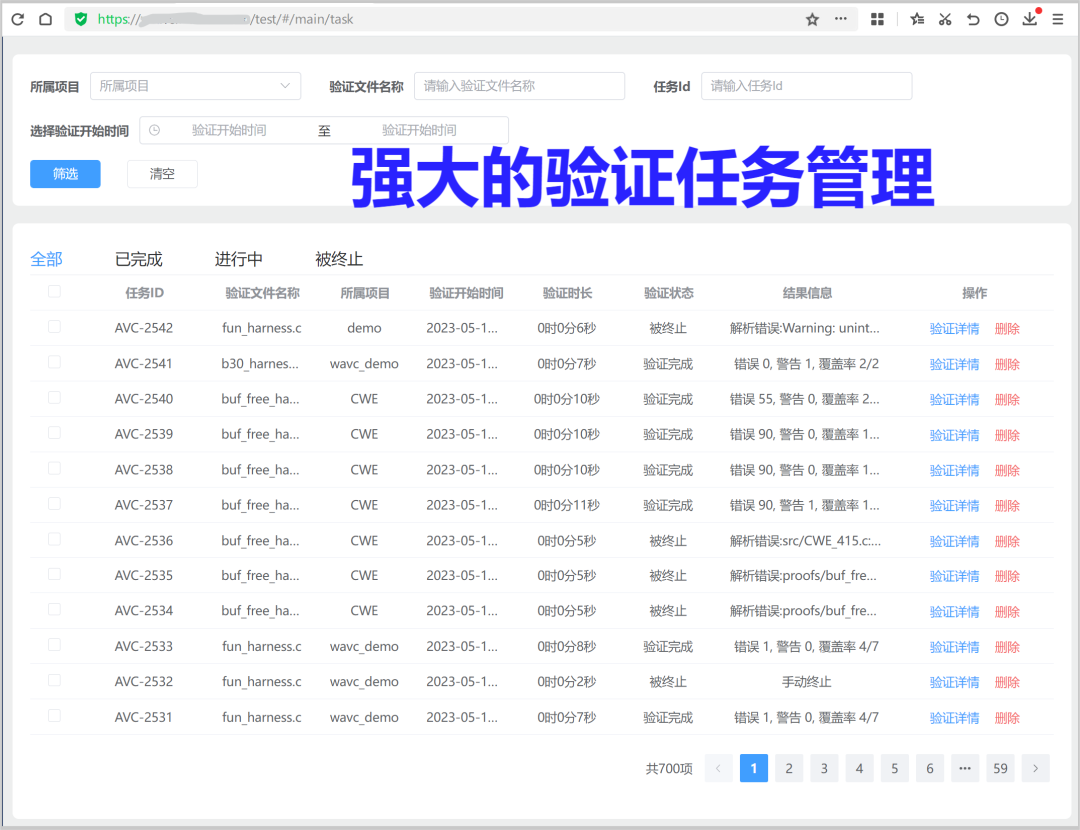
Task: Open 验证详情 for task AVC-2542
Action: pyautogui.click(x=954, y=328)
